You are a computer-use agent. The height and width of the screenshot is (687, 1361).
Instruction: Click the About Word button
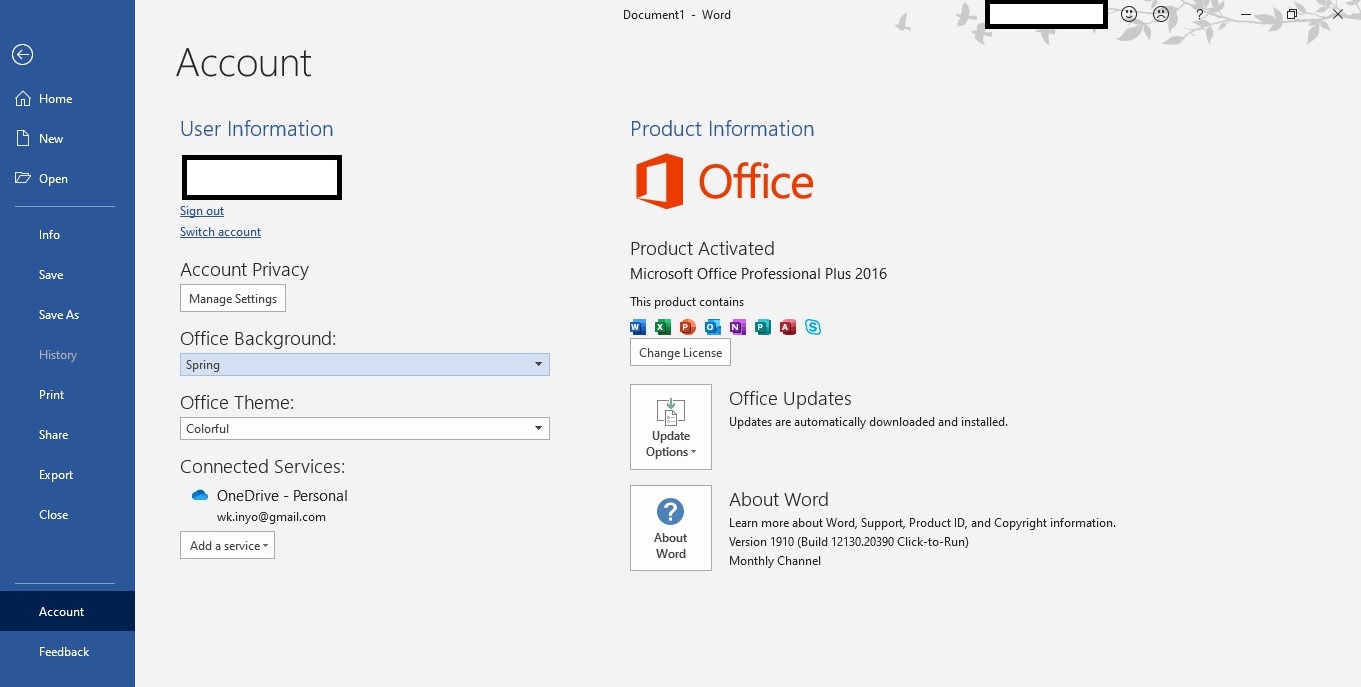[671, 528]
